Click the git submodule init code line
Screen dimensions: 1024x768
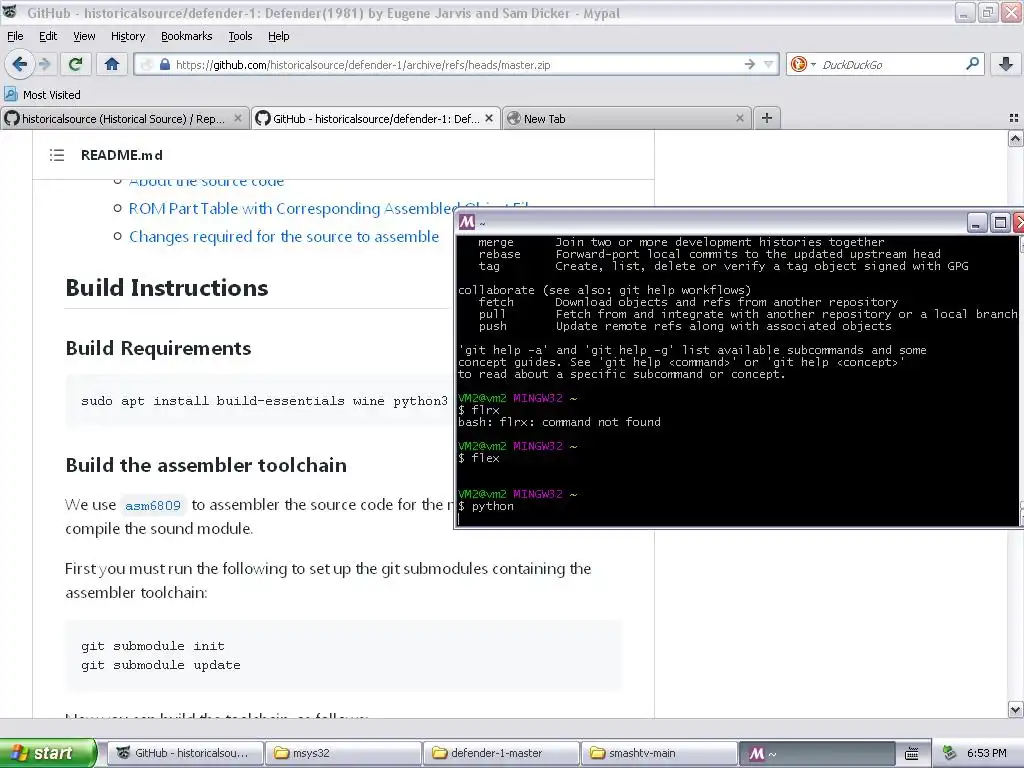153,646
